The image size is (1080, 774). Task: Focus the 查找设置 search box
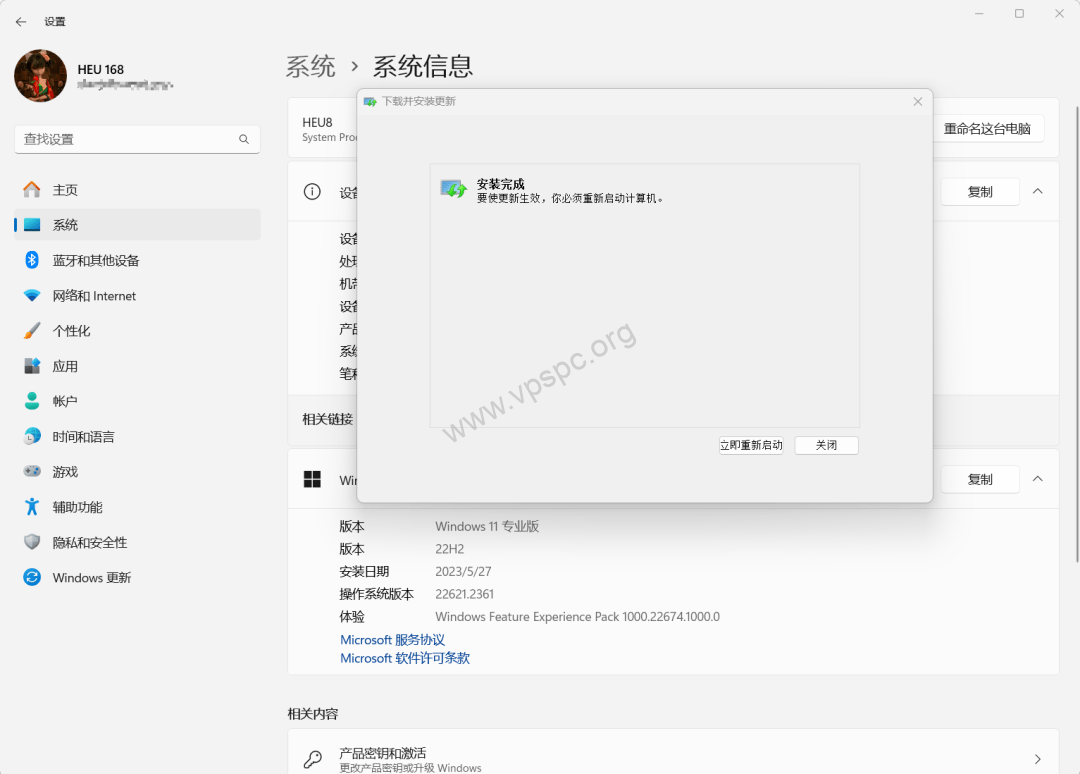coord(137,139)
